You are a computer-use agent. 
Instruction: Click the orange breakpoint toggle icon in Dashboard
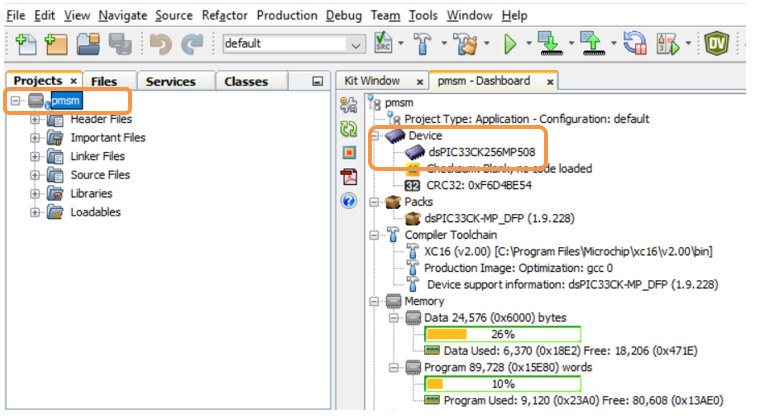coord(349,153)
